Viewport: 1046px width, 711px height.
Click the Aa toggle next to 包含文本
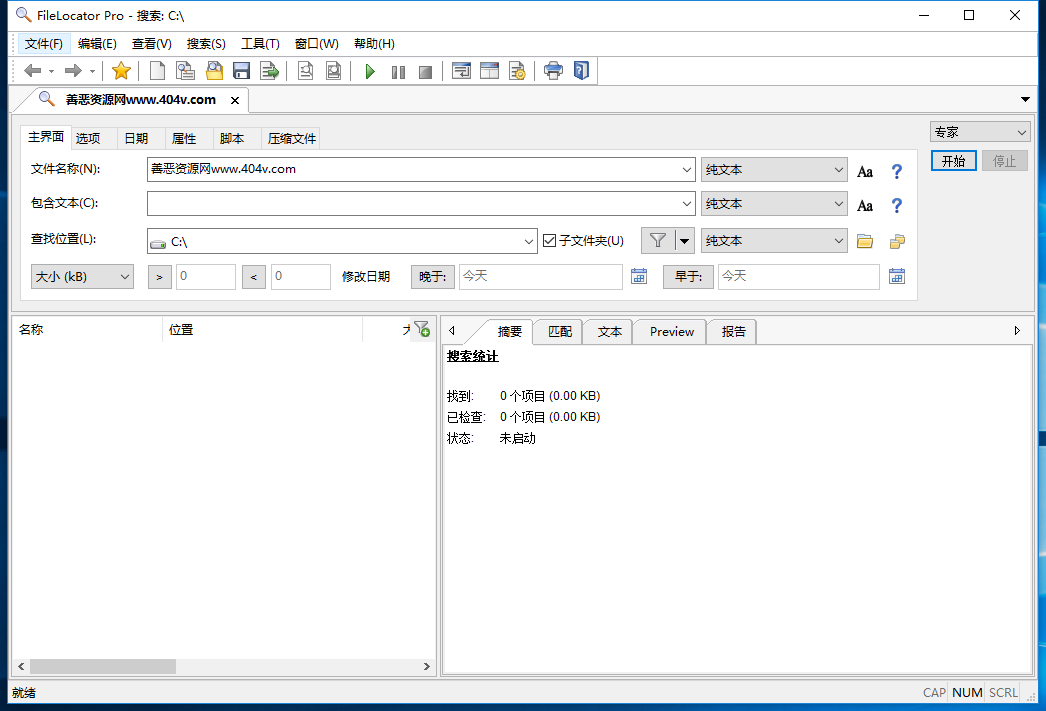(864, 204)
